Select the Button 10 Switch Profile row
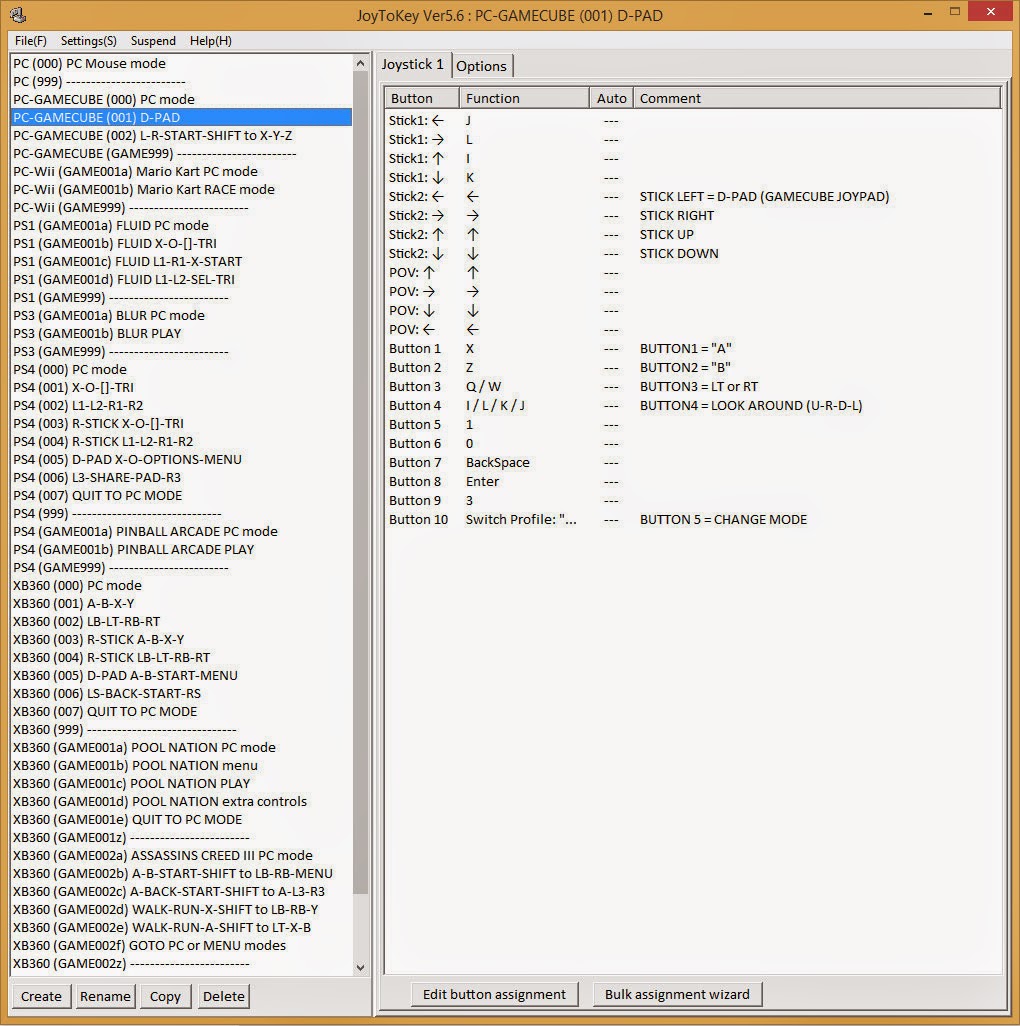 (x=694, y=520)
